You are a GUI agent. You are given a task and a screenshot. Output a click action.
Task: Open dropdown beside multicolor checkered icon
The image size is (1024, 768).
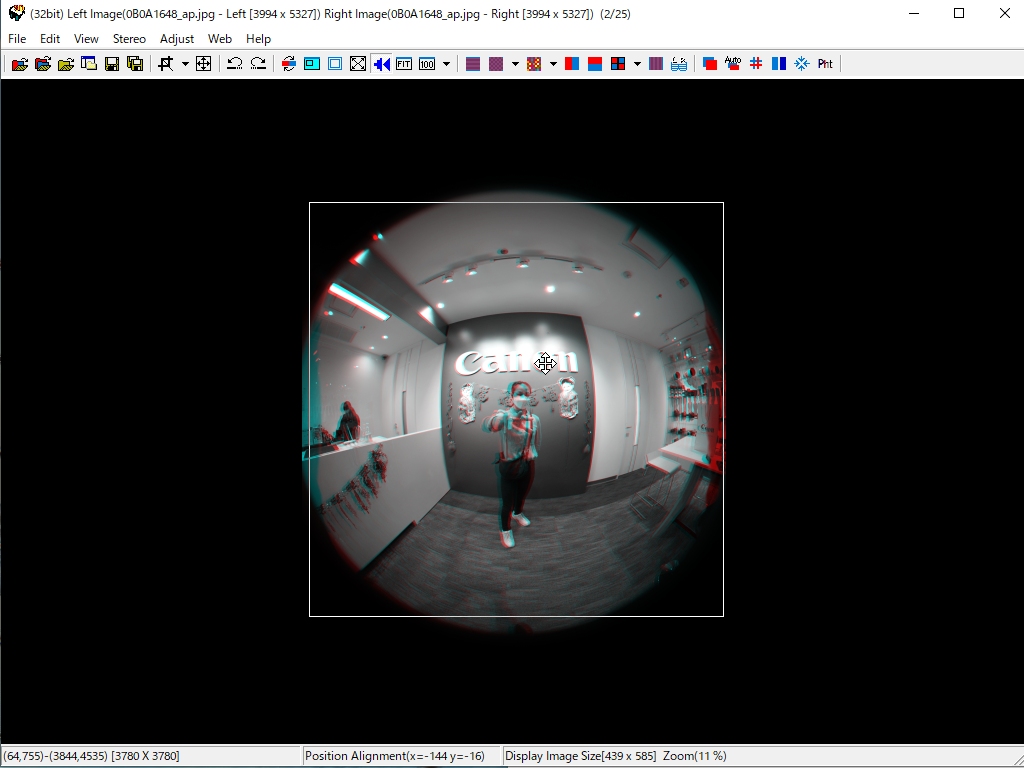pyautogui.click(x=553, y=63)
